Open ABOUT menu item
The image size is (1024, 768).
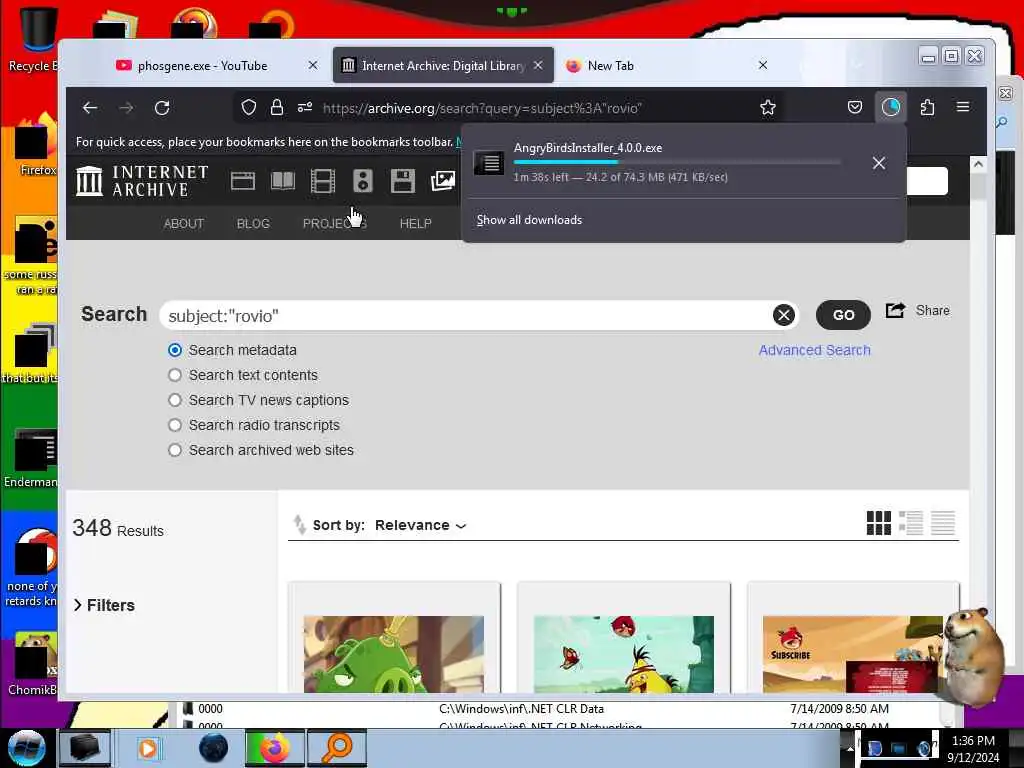pos(184,223)
